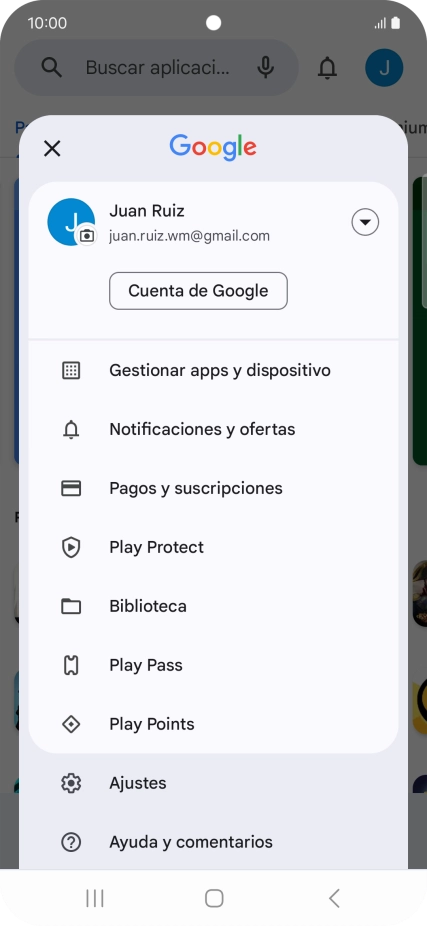The image size is (427, 926).
Task: Click the bell icon beside Notificaciones y ofertas
Action: [x=71, y=429]
